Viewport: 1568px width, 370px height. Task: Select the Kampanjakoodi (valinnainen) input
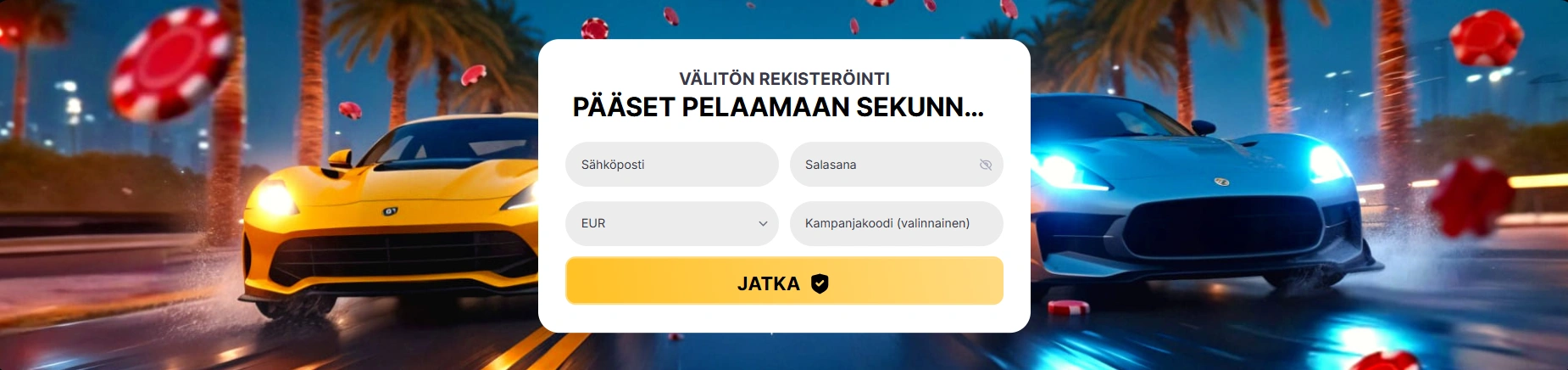(x=896, y=223)
